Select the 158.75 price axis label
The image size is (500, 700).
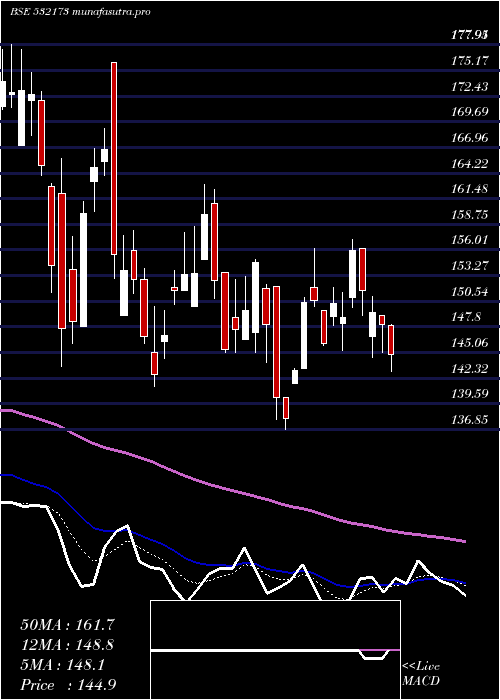[x=470, y=215]
